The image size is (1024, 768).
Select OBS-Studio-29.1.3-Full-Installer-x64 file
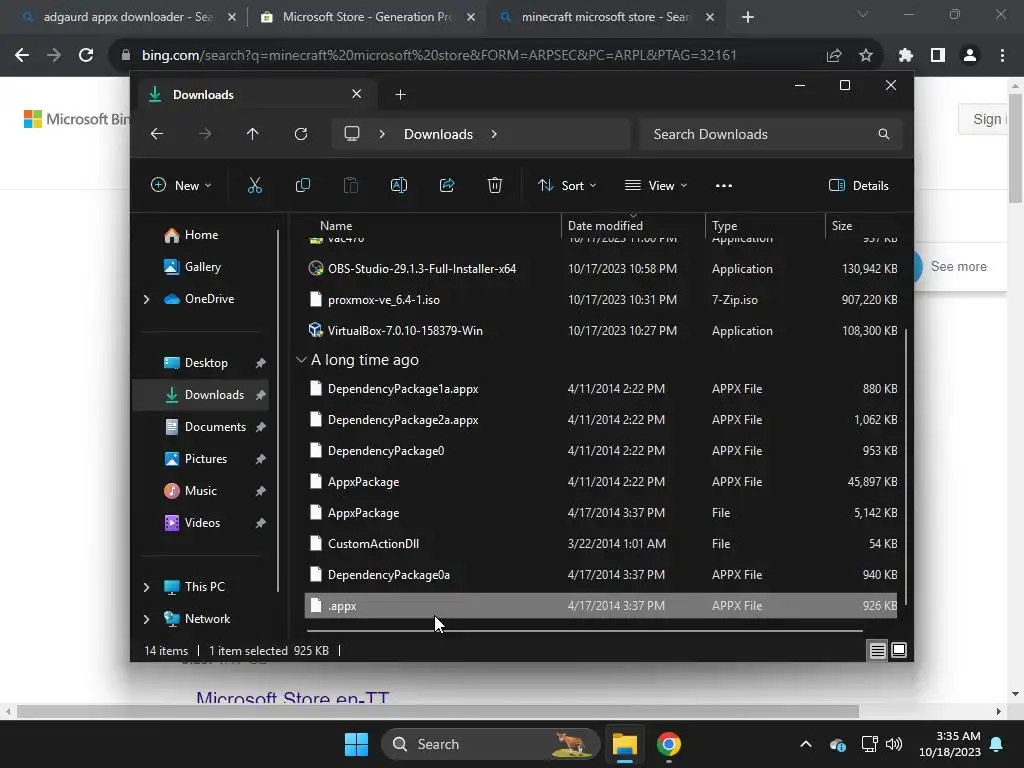click(x=601, y=269)
